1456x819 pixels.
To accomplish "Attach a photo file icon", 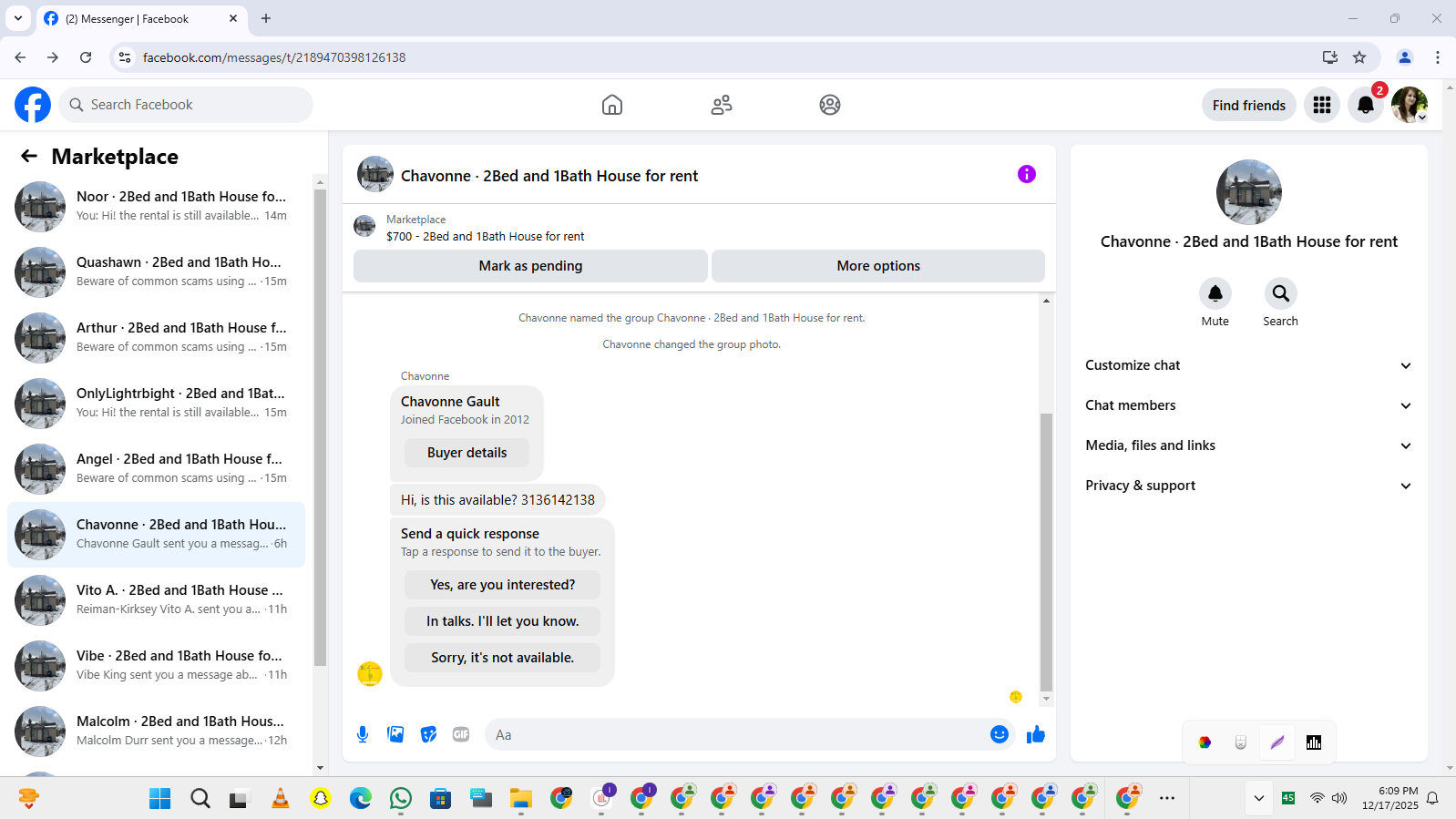I will point(395,734).
